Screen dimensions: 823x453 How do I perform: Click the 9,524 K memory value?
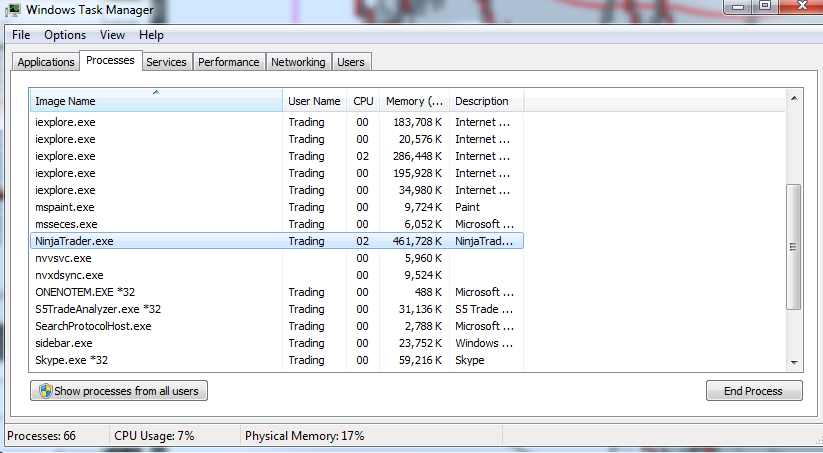pyautogui.click(x=423, y=275)
